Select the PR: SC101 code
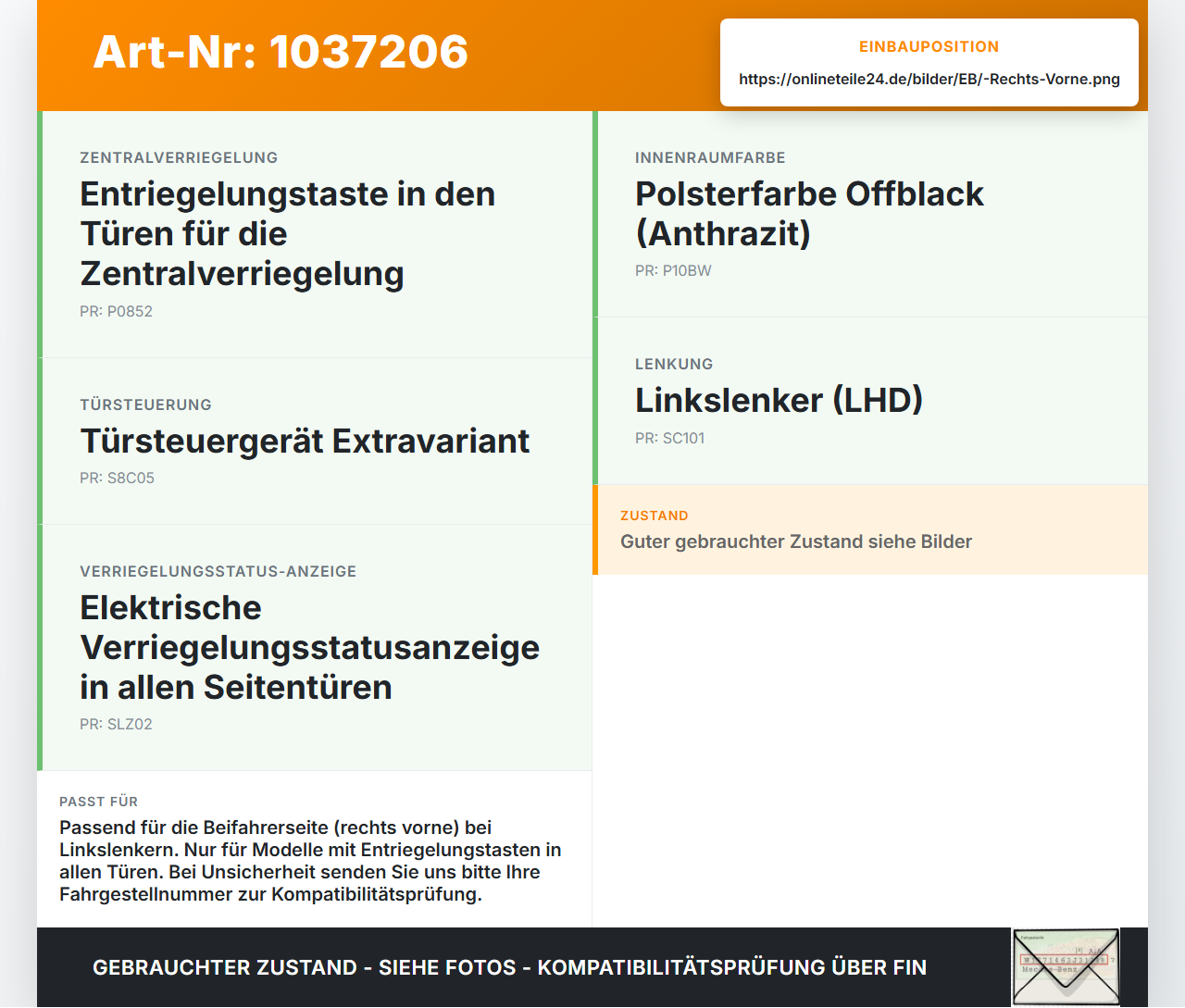The image size is (1185, 1008). click(669, 439)
